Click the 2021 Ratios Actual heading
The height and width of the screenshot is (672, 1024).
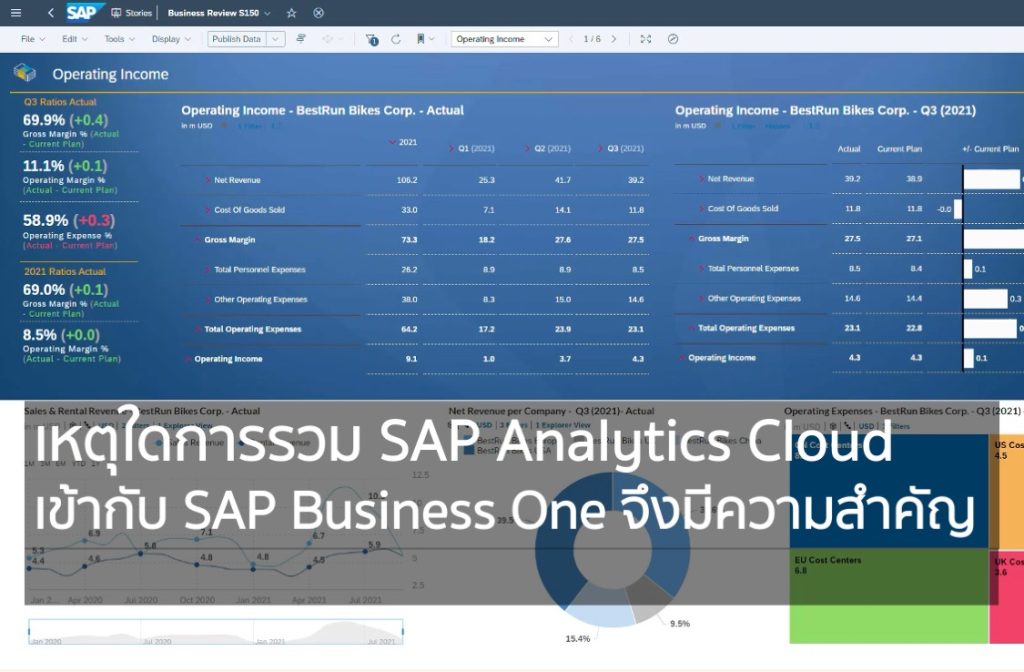click(65, 272)
